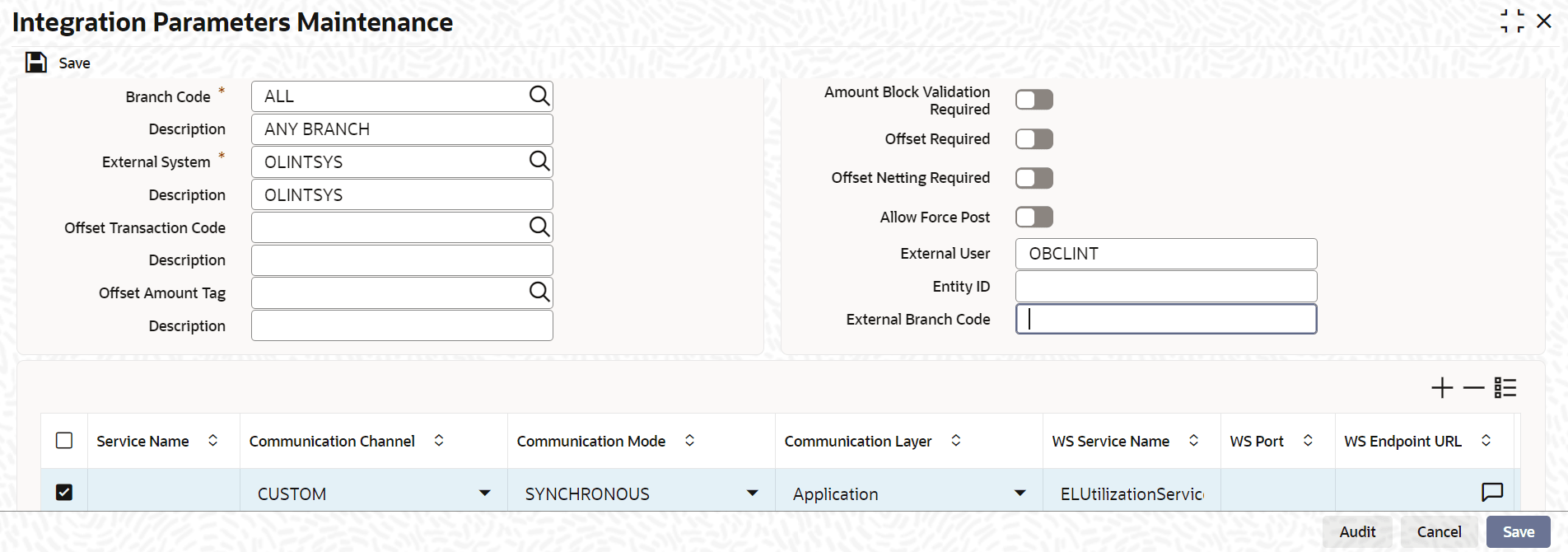Open Offset Amount Tag search lookup
1568x552 pixels.
tap(539, 292)
